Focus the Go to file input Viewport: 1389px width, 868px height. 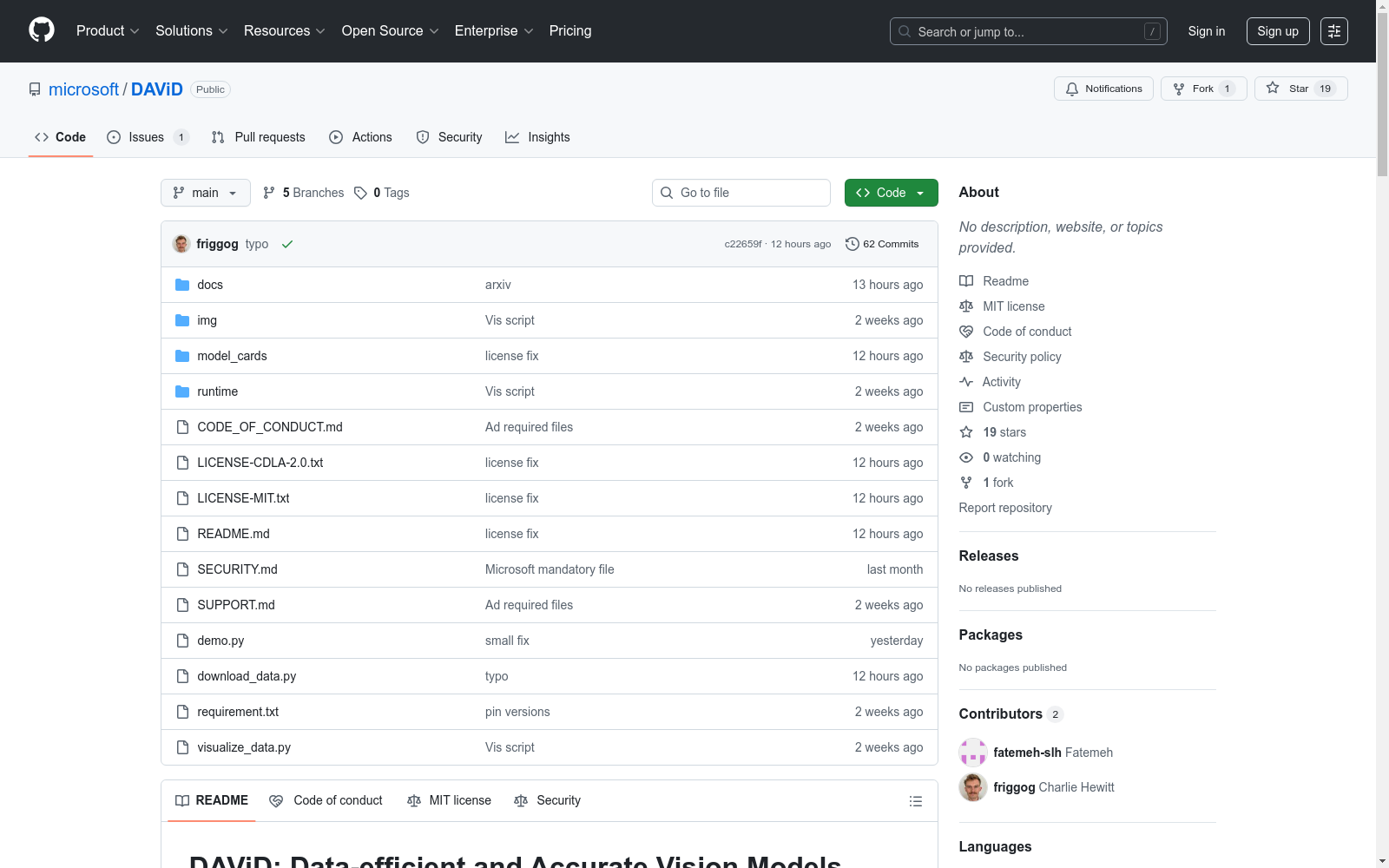(741, 193)
